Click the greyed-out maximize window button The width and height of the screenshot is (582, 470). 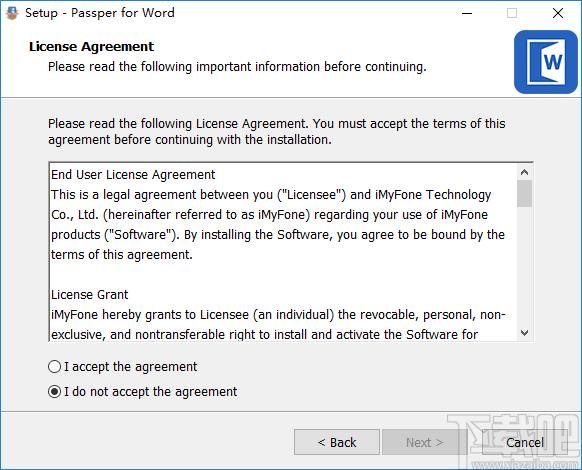(x=512, y=13)
